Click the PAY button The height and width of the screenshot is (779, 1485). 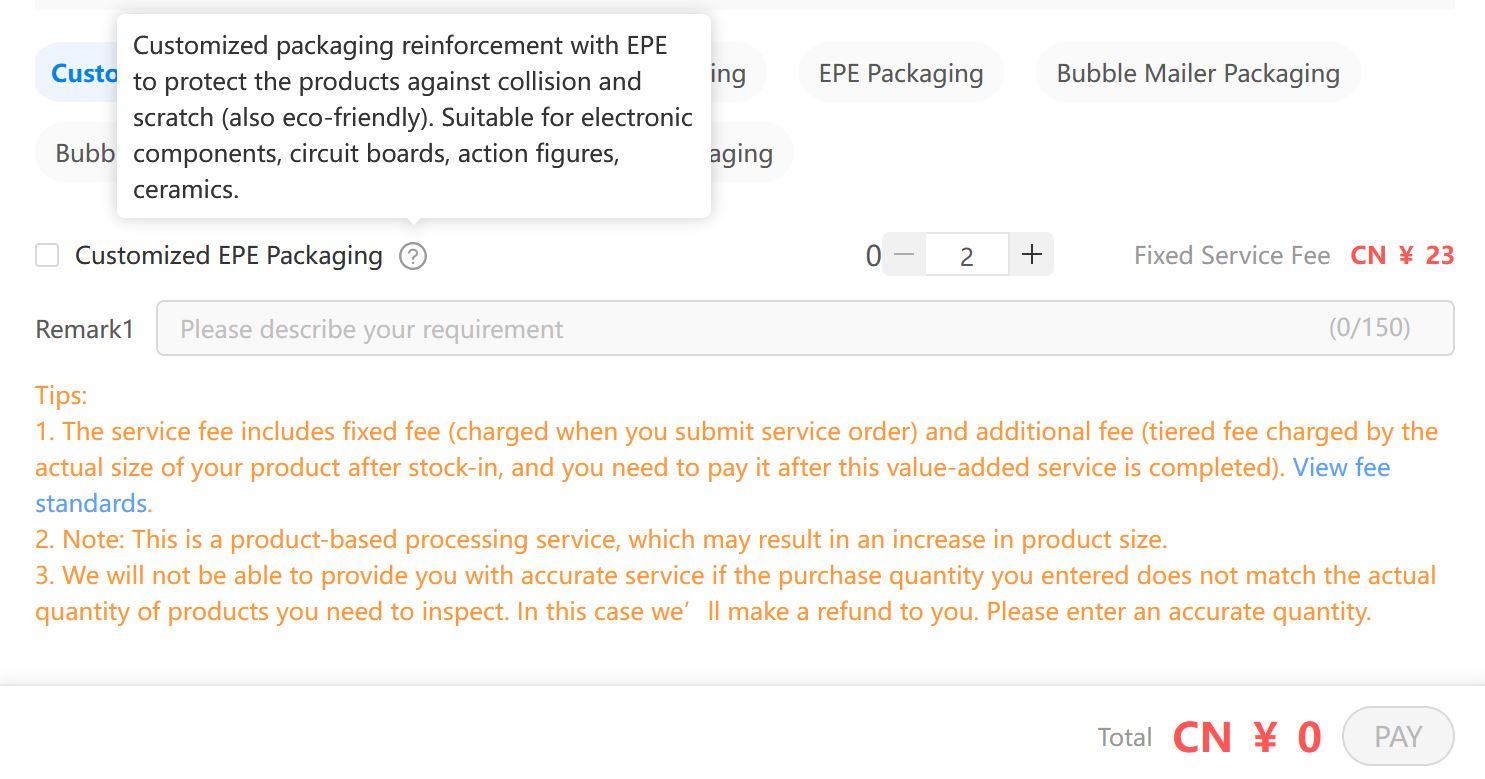click(x=1398, y=737)
